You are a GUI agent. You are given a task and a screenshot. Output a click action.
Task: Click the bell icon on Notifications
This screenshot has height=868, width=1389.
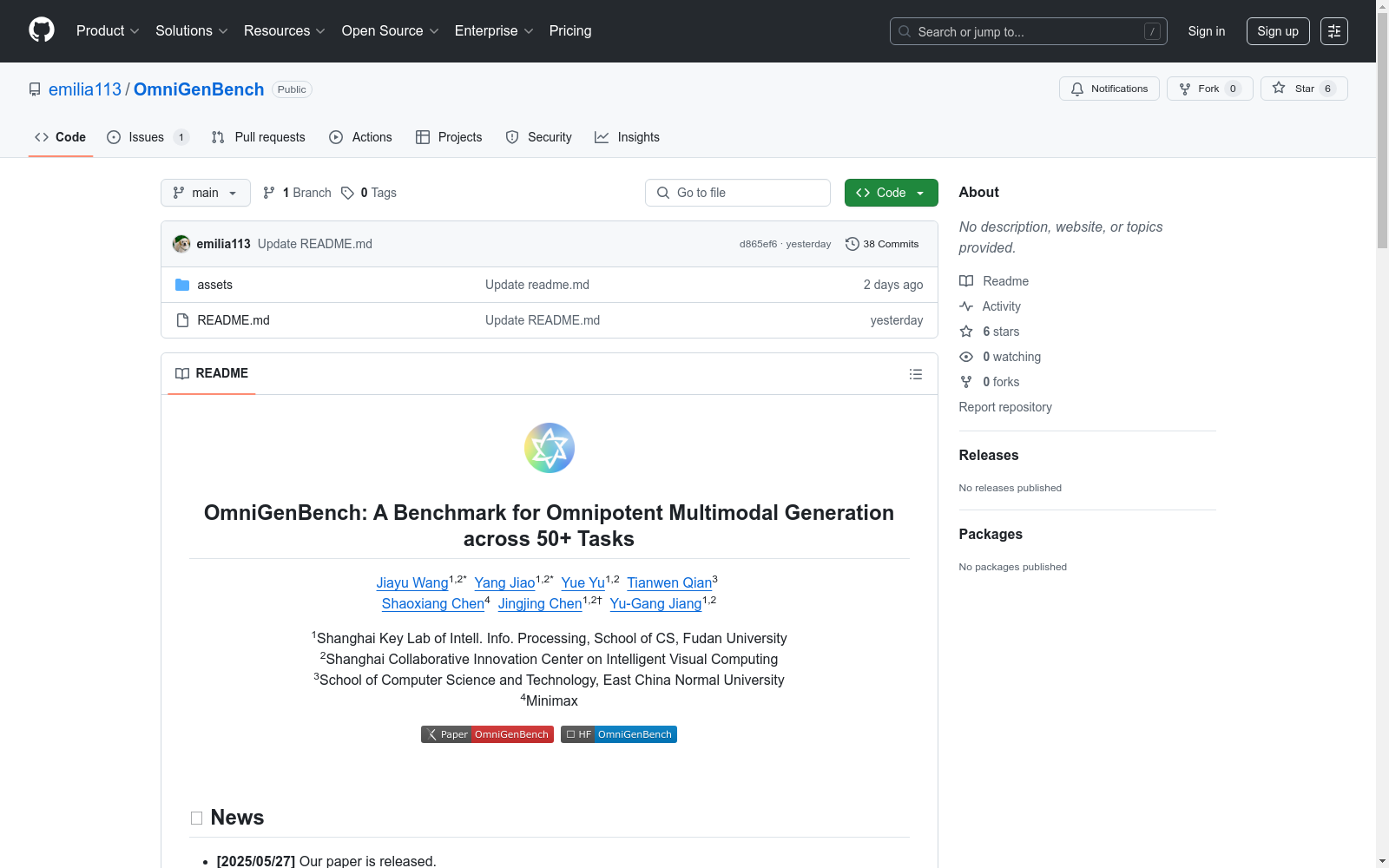[1077, 89]
